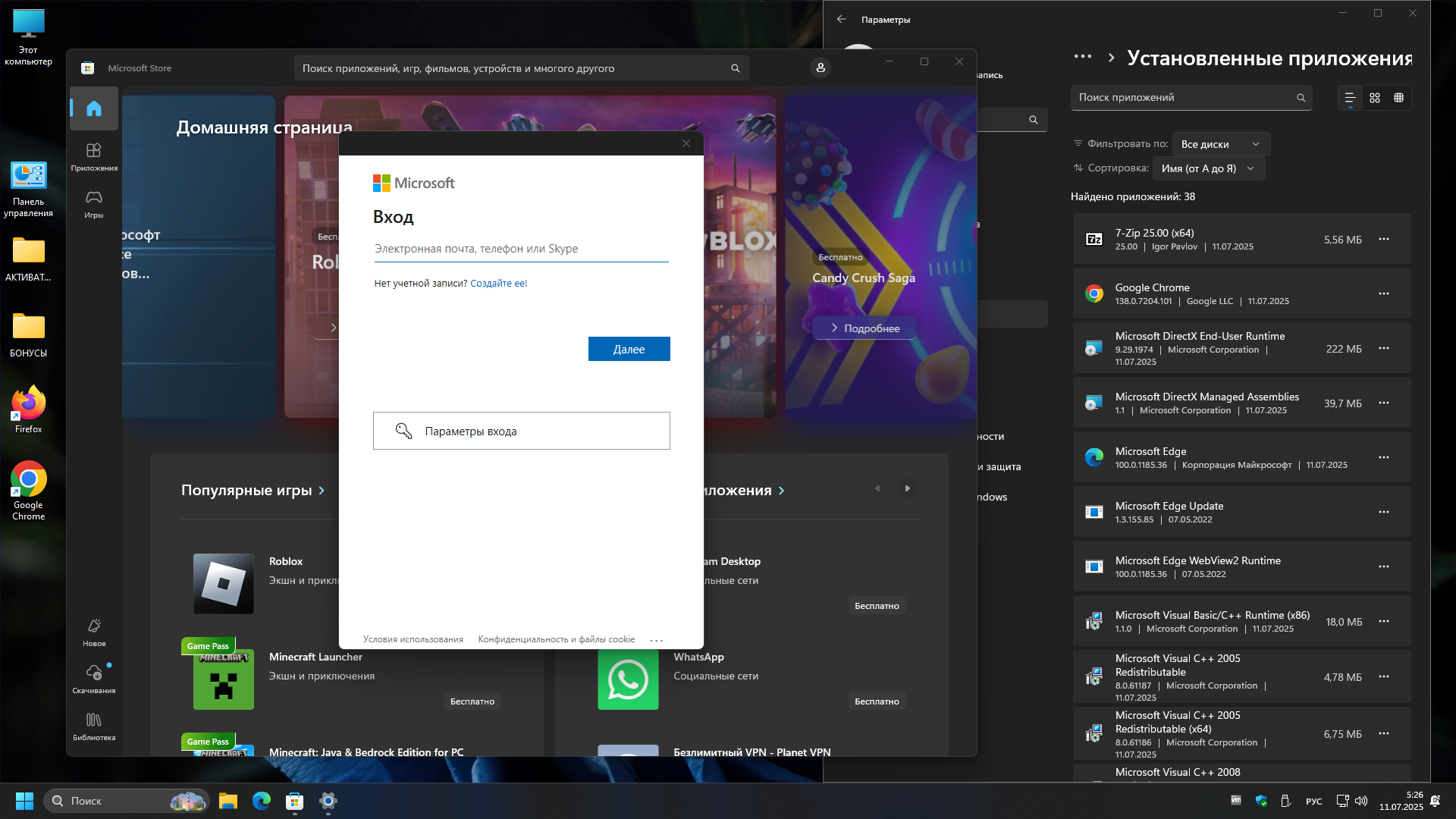Open Этот компьютер desktop icon
The height and width of the screenshot is (819, 1456).
(29, 37)
